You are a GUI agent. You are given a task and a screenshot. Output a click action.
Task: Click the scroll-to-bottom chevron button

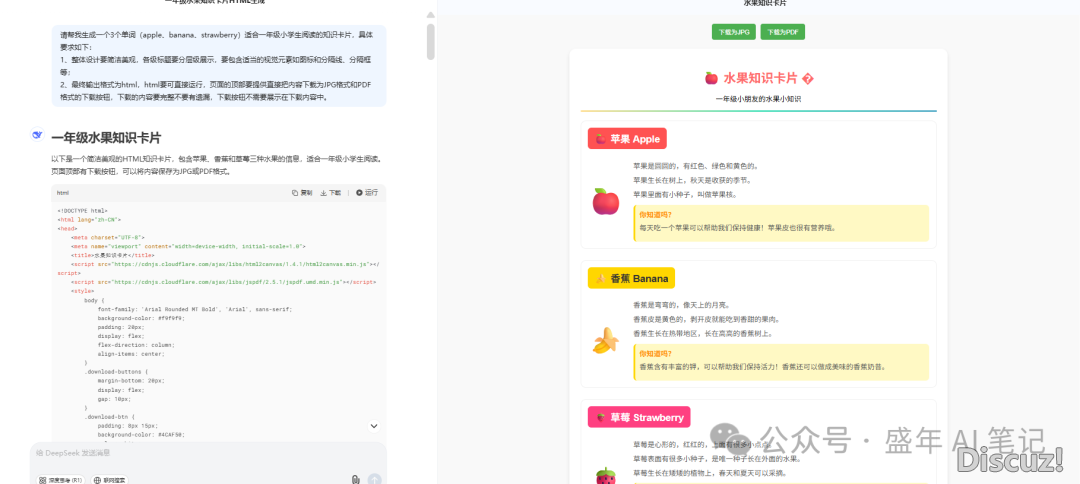[x=374, y=426]
